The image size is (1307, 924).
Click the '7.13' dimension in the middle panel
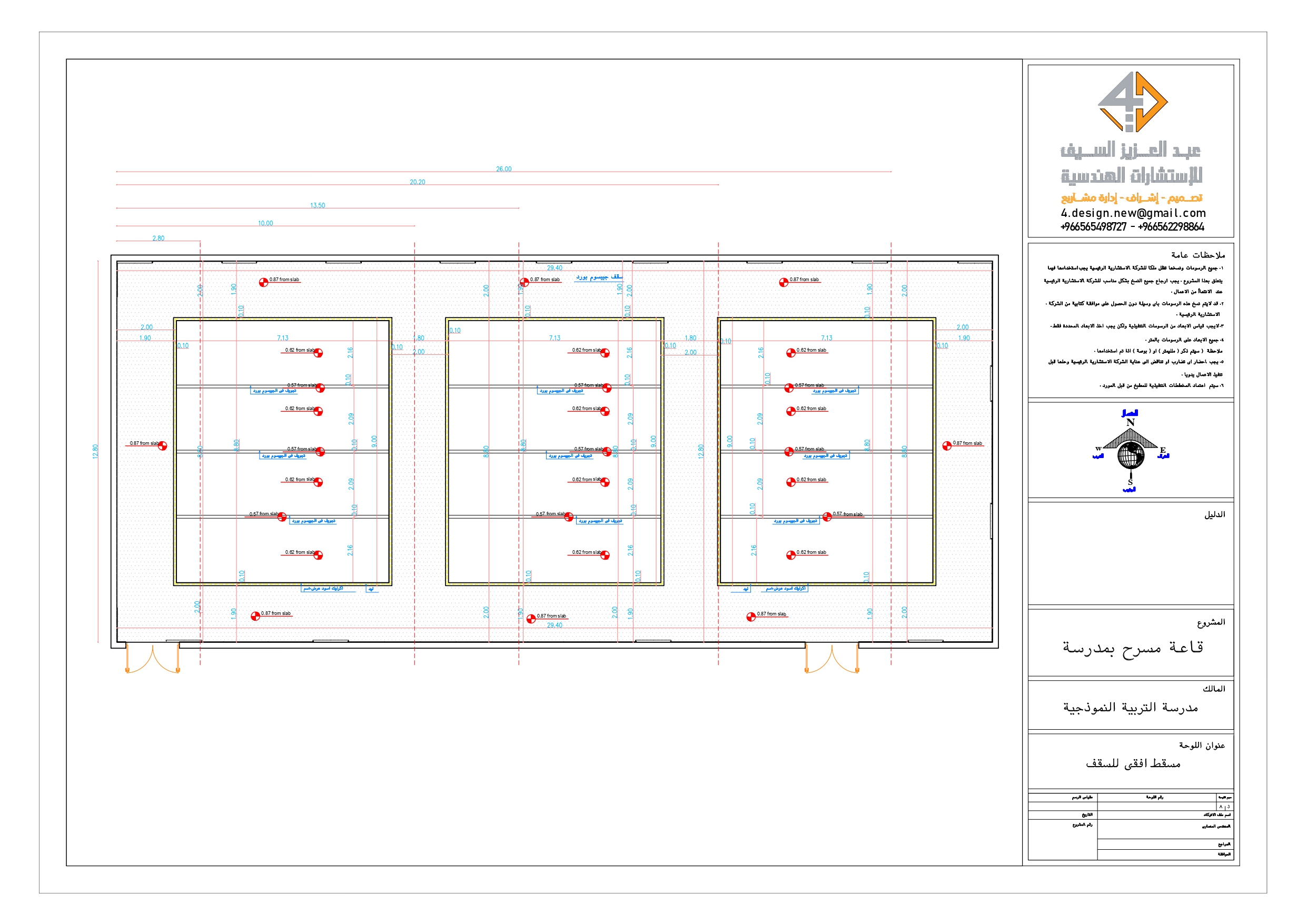coord(555,337)
